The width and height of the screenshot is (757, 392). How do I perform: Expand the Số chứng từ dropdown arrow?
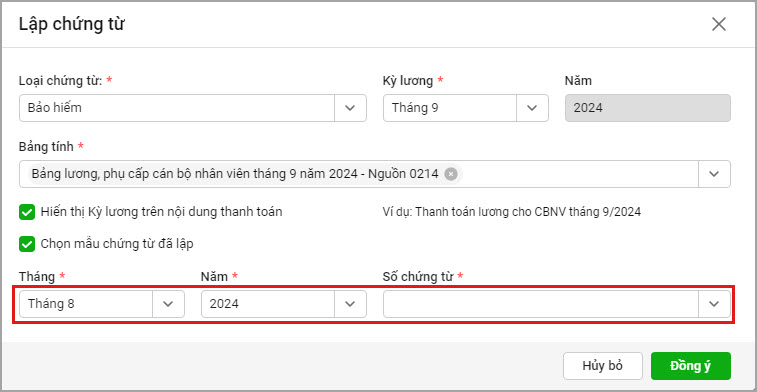[715, 304]
